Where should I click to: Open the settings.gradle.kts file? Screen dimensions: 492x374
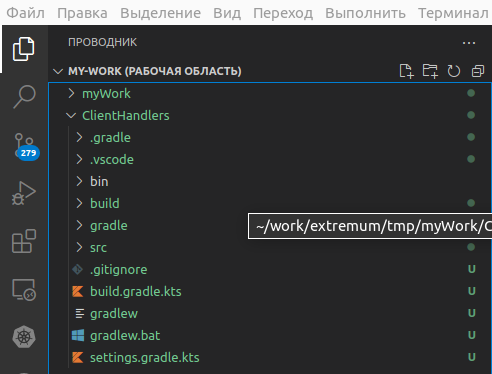tap(145, 358)
